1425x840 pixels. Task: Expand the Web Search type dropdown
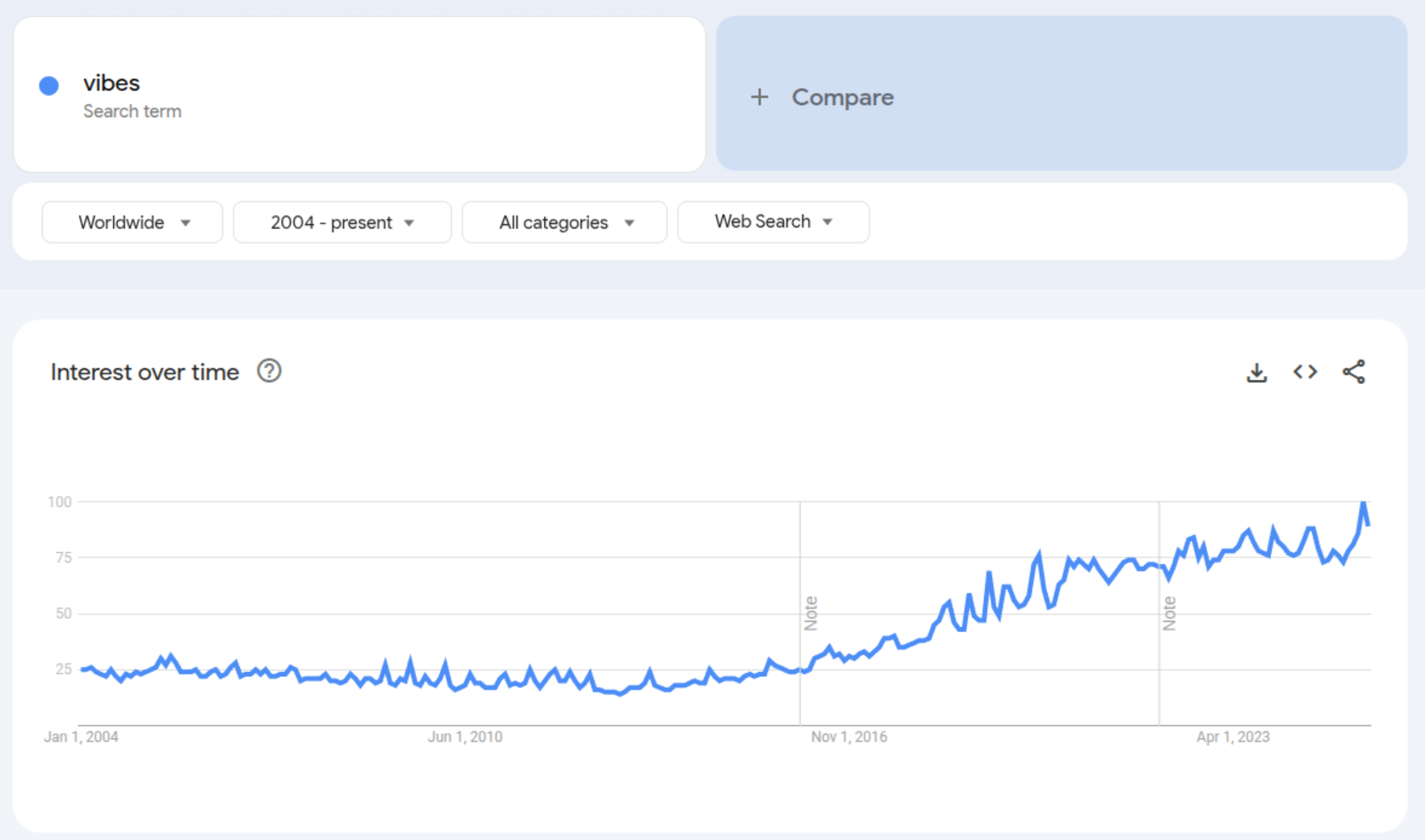point(773,222)
